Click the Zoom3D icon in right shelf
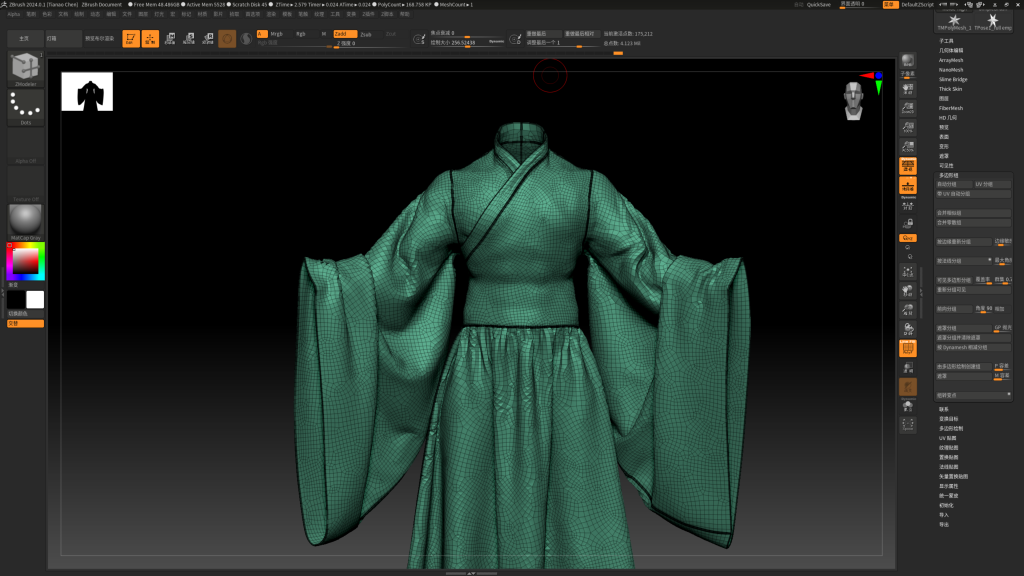Image resolution: width=1024 pixels, height=576 pixels. (908, 310)
